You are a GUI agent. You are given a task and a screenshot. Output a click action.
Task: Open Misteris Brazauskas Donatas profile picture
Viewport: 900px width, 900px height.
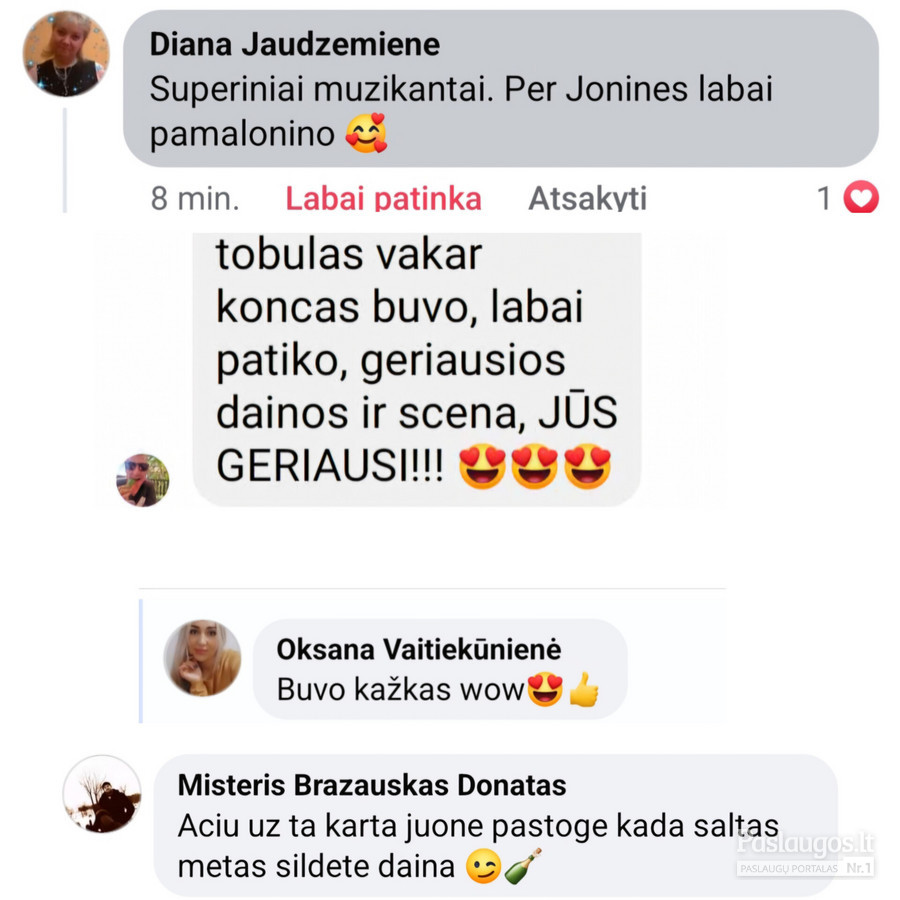pos(102,794)
